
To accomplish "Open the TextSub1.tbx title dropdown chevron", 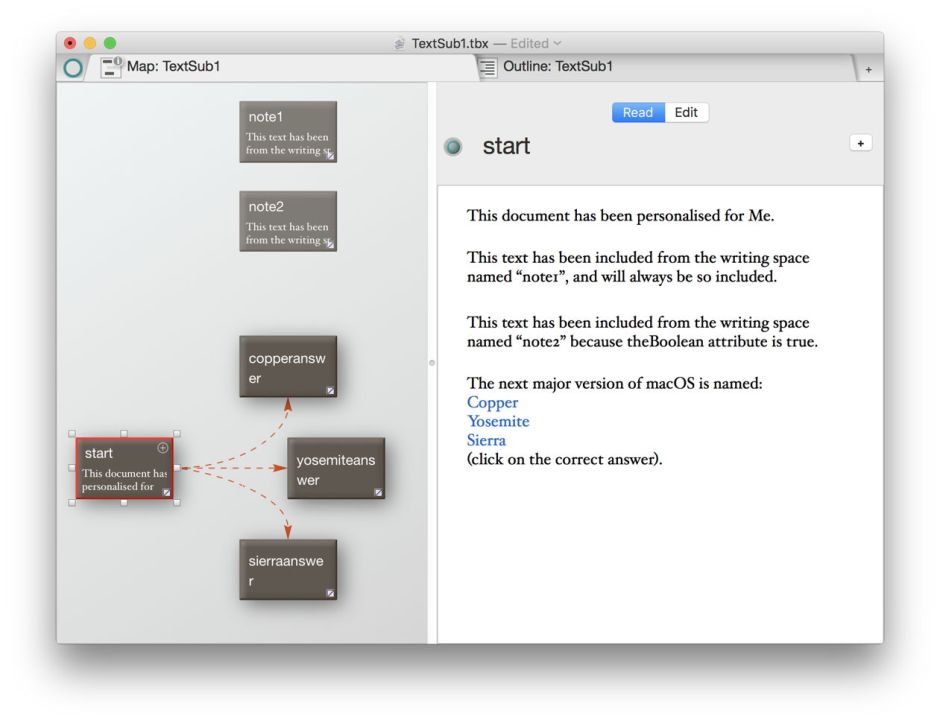I will point(558,43).
